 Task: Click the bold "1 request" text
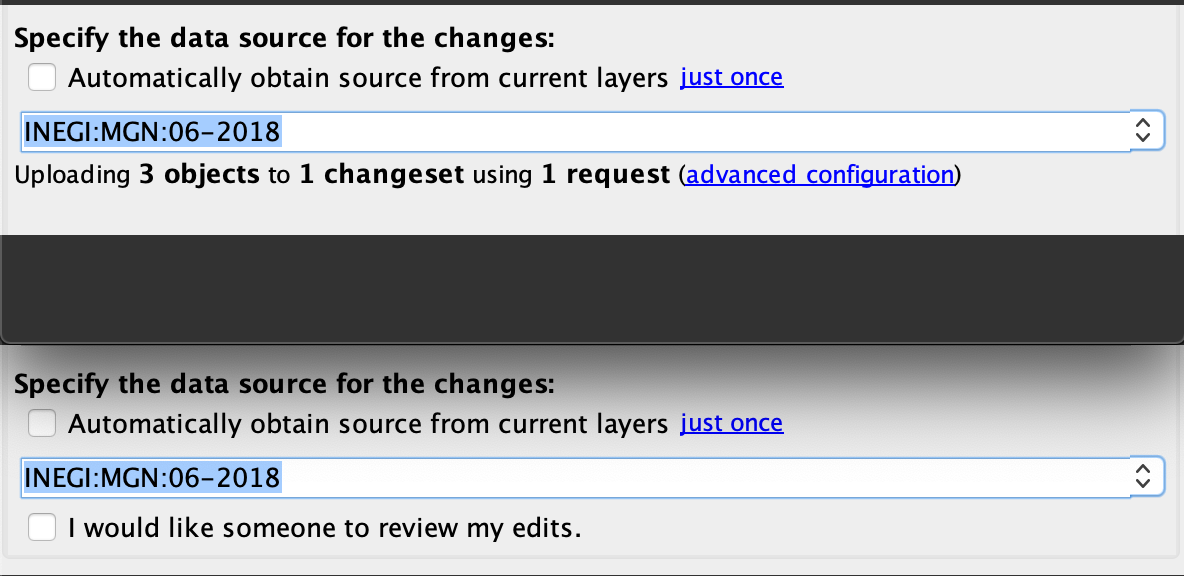pyautogui.click(x=605, y=175)
